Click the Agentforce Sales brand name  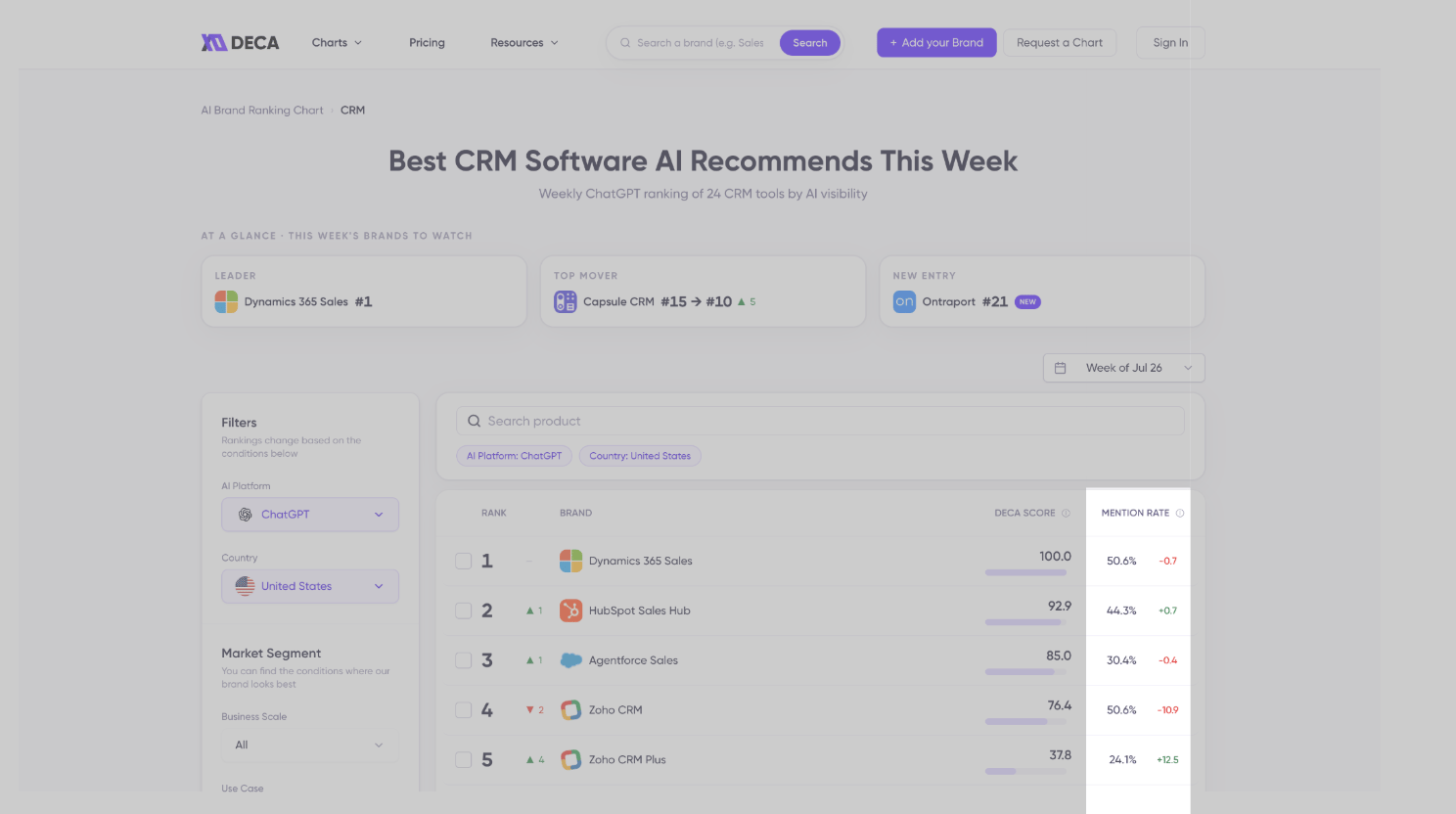click(633, 660)
